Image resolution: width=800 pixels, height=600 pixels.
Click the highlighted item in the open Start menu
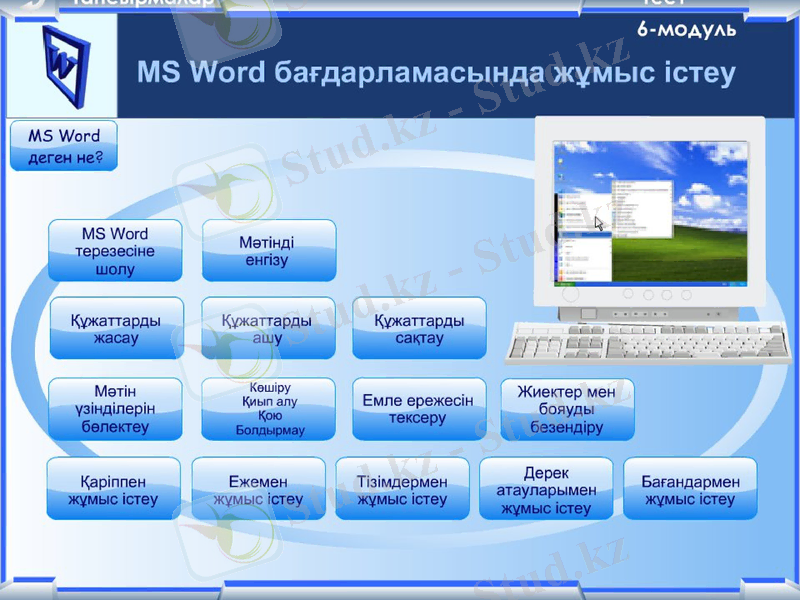[x=583, y=234]
